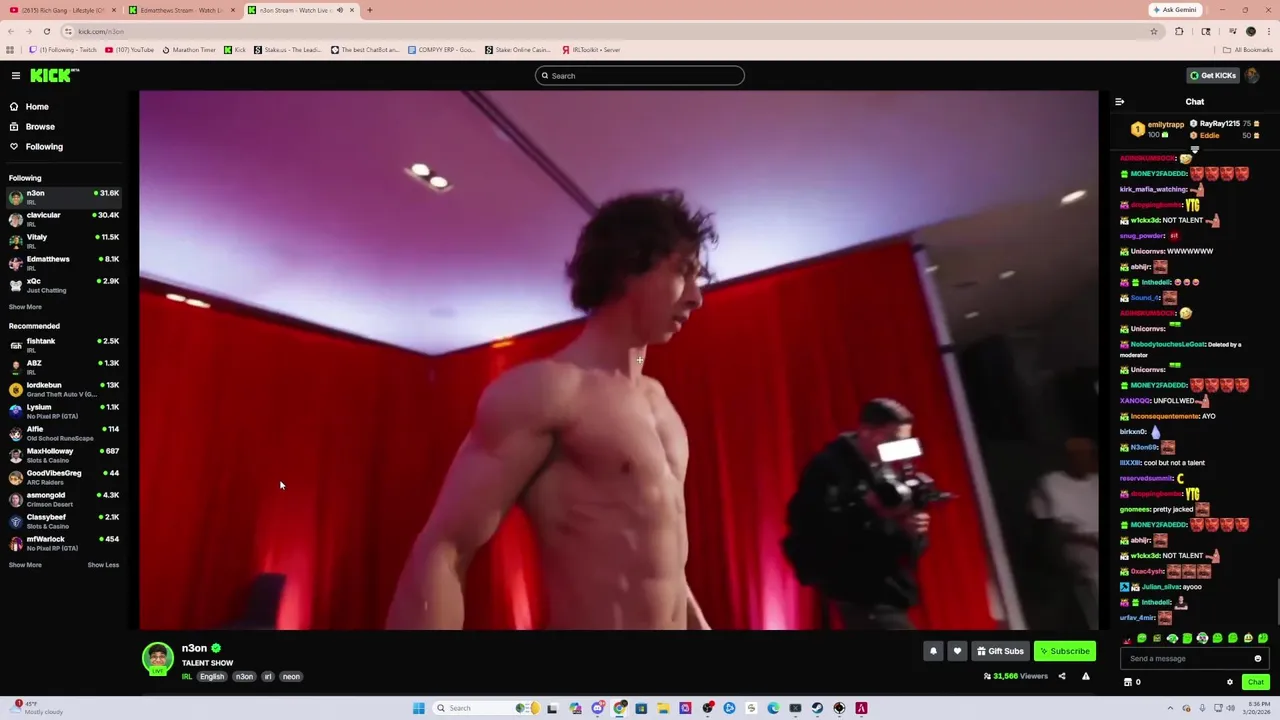Viewport: 1280px width, 720px height.
Task: Click Gift Subs button
Action: 1000,651
